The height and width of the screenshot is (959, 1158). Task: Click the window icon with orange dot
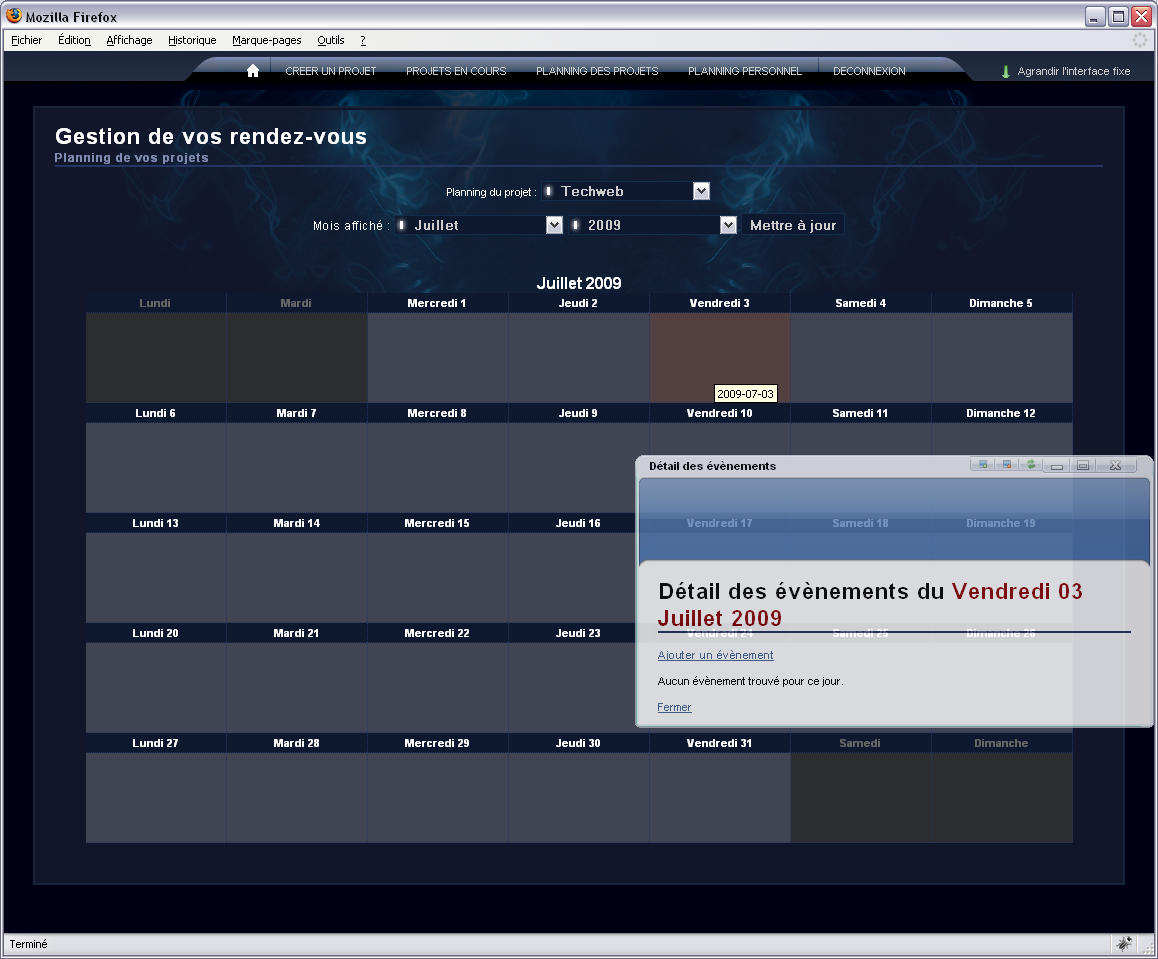coord(1007,465)
